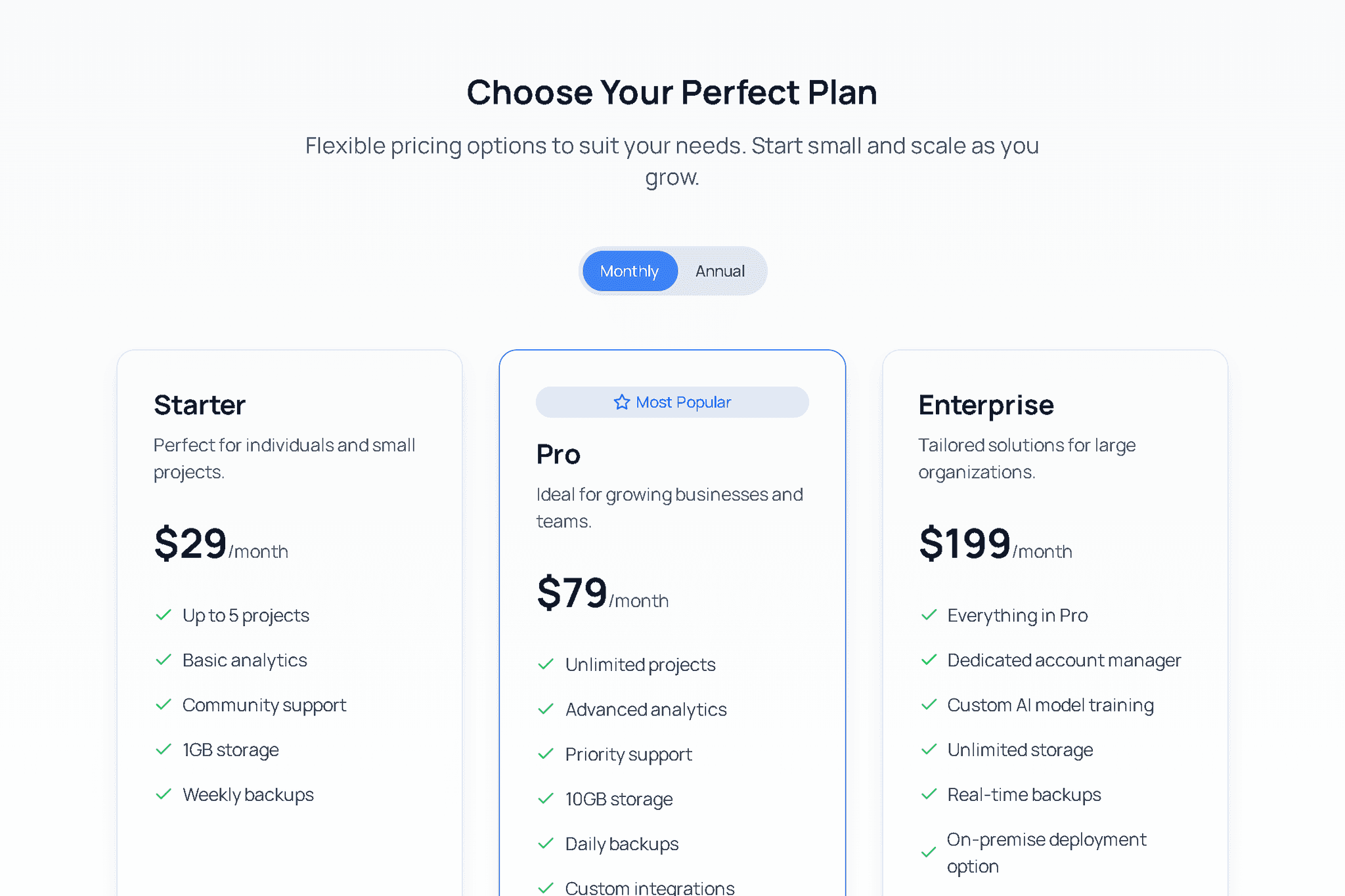Click the Most Popular badge

[x=672, y=402]
